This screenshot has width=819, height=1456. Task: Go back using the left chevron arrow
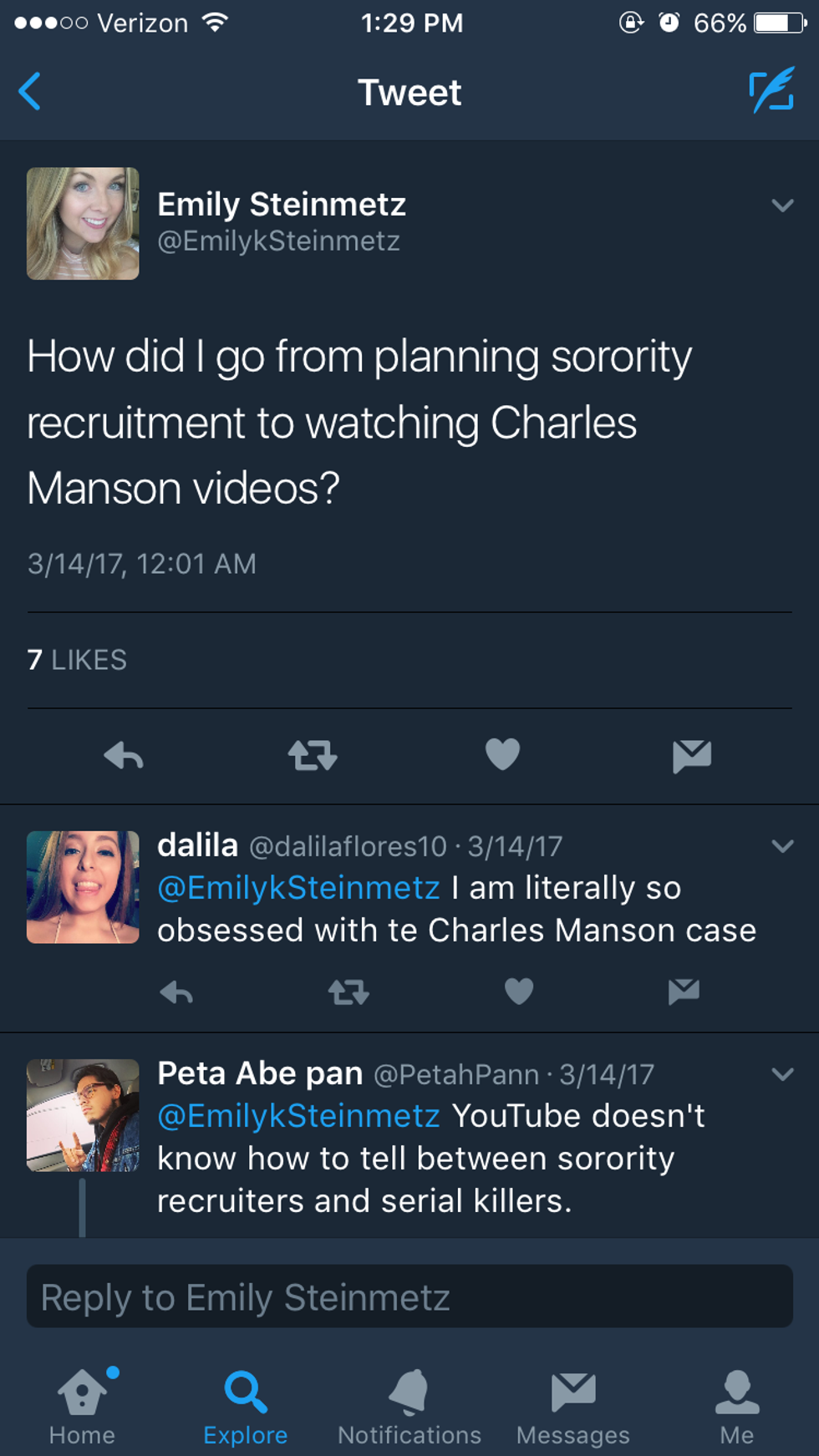(29, 91)
